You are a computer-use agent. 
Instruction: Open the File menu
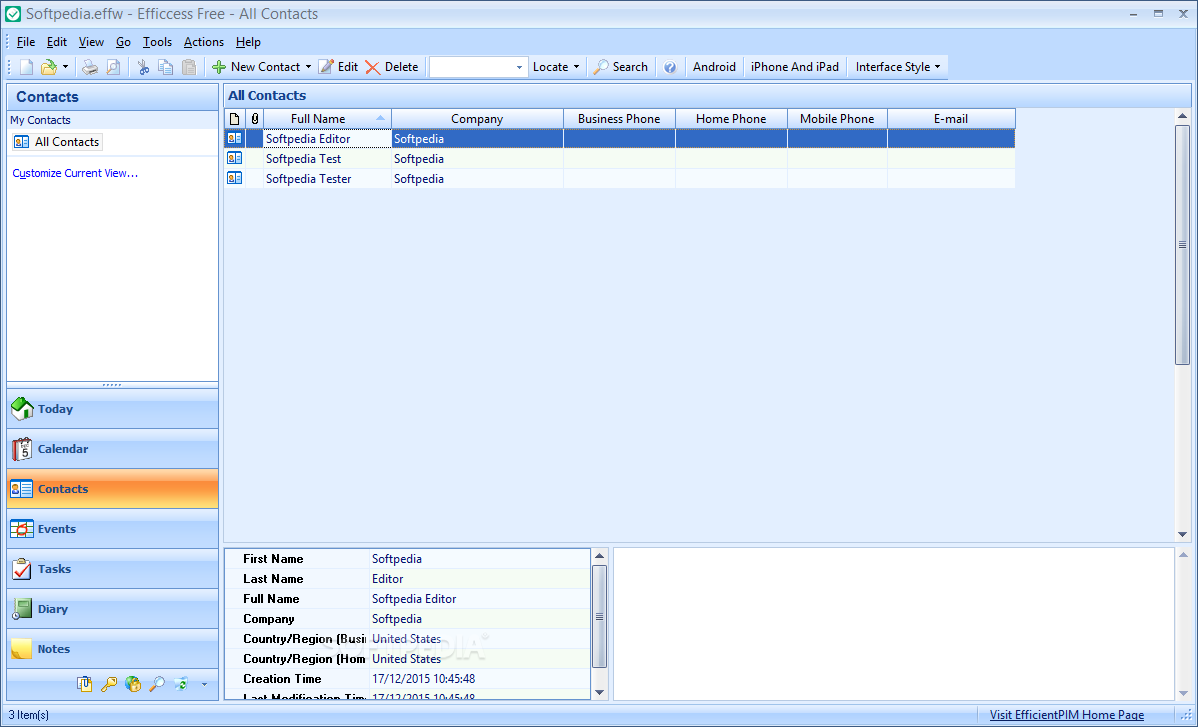pos(26,42)
